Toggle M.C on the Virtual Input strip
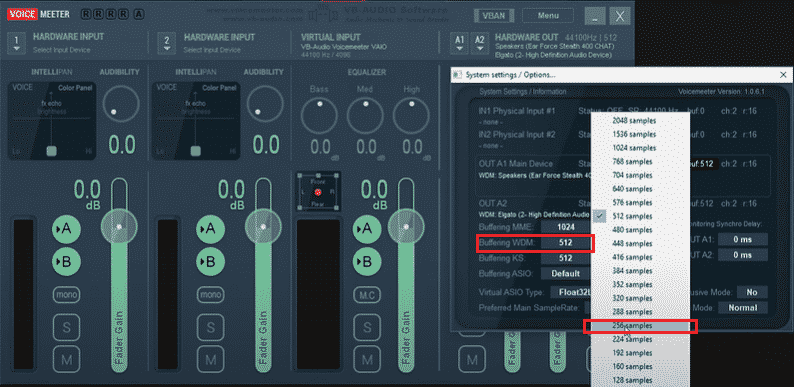The width and height of the screenshot is (794, 387). pyautogui.click(x=367, y=294)
